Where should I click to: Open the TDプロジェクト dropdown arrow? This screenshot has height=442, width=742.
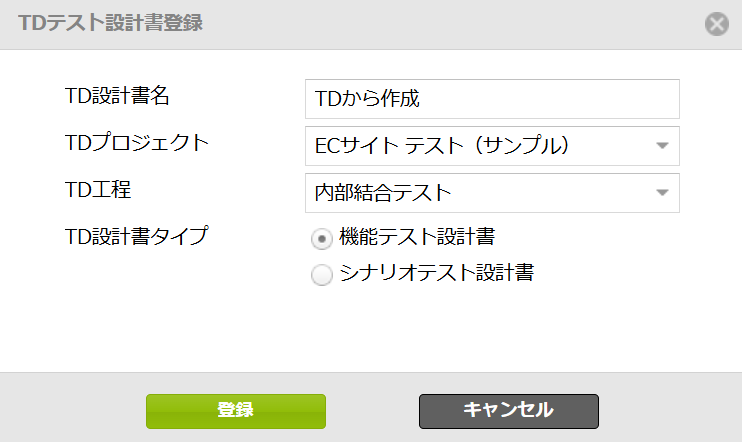click(x=661, y=146)
